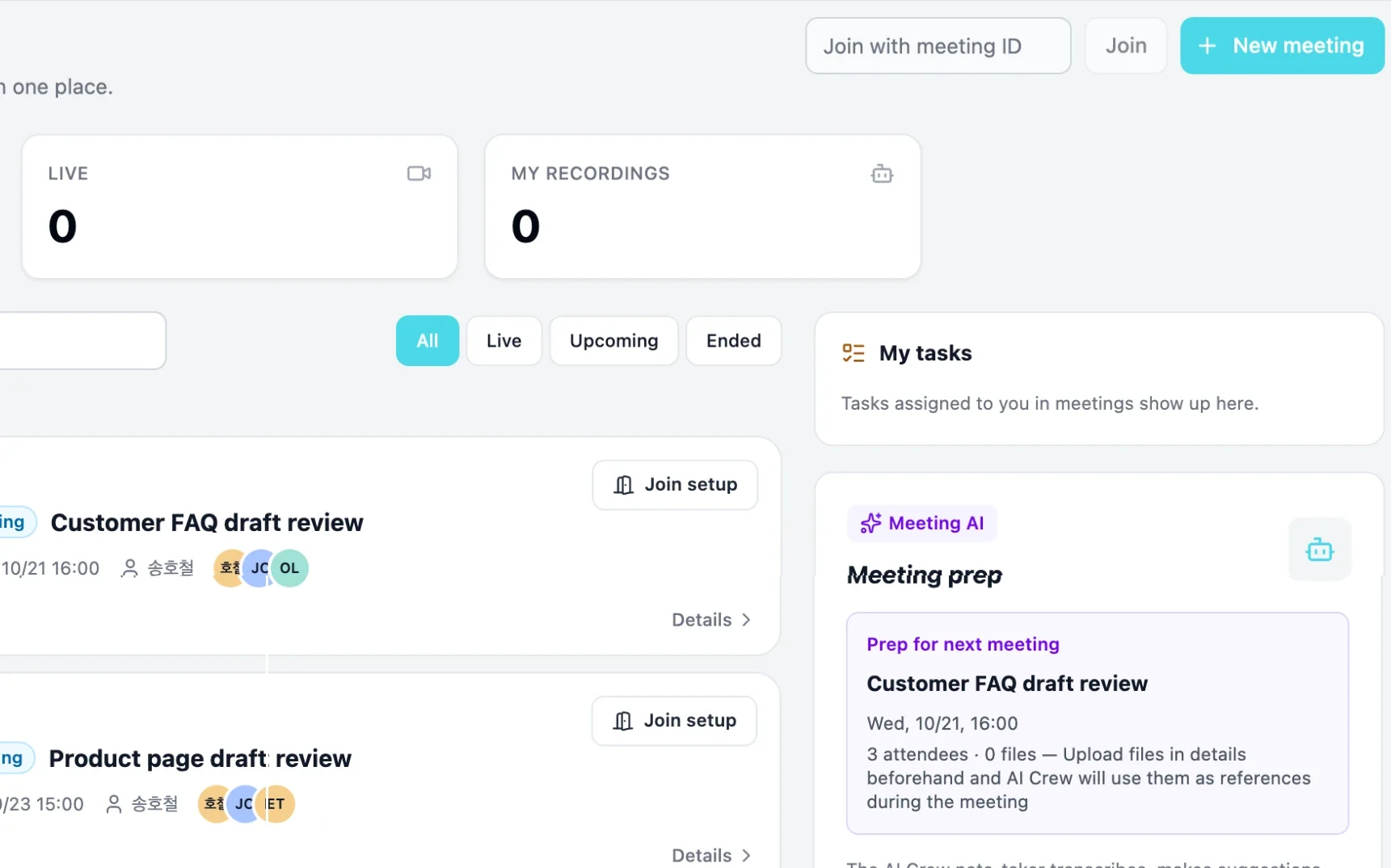The height and width of the screenshot is (868, 1391).
Task: Click the Meeting AI badge label
Action: coord(922,524)
